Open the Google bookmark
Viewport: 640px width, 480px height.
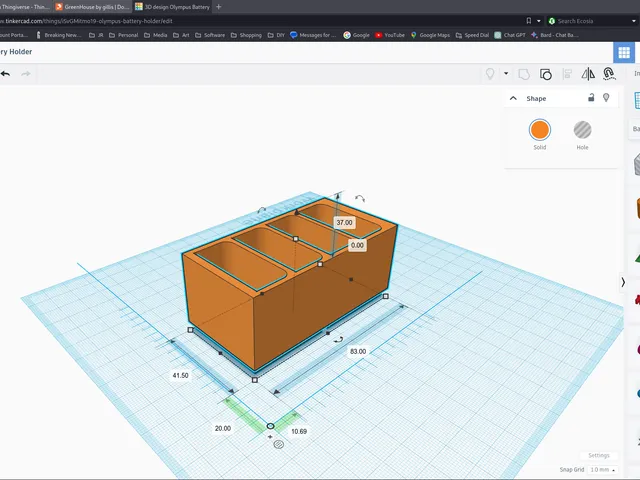356,35
